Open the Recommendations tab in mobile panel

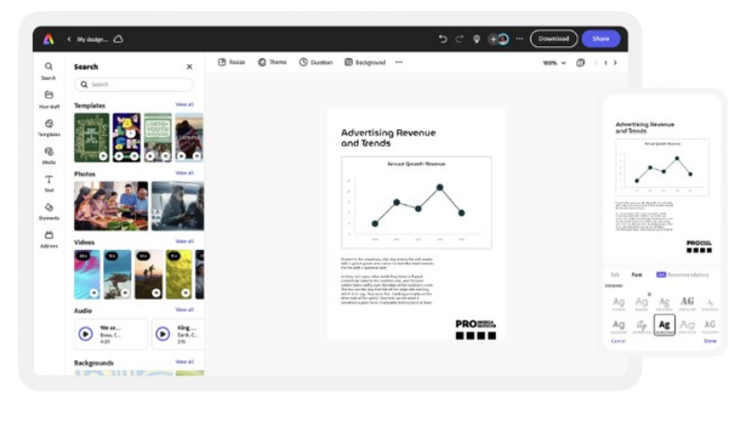coord(683,275)
